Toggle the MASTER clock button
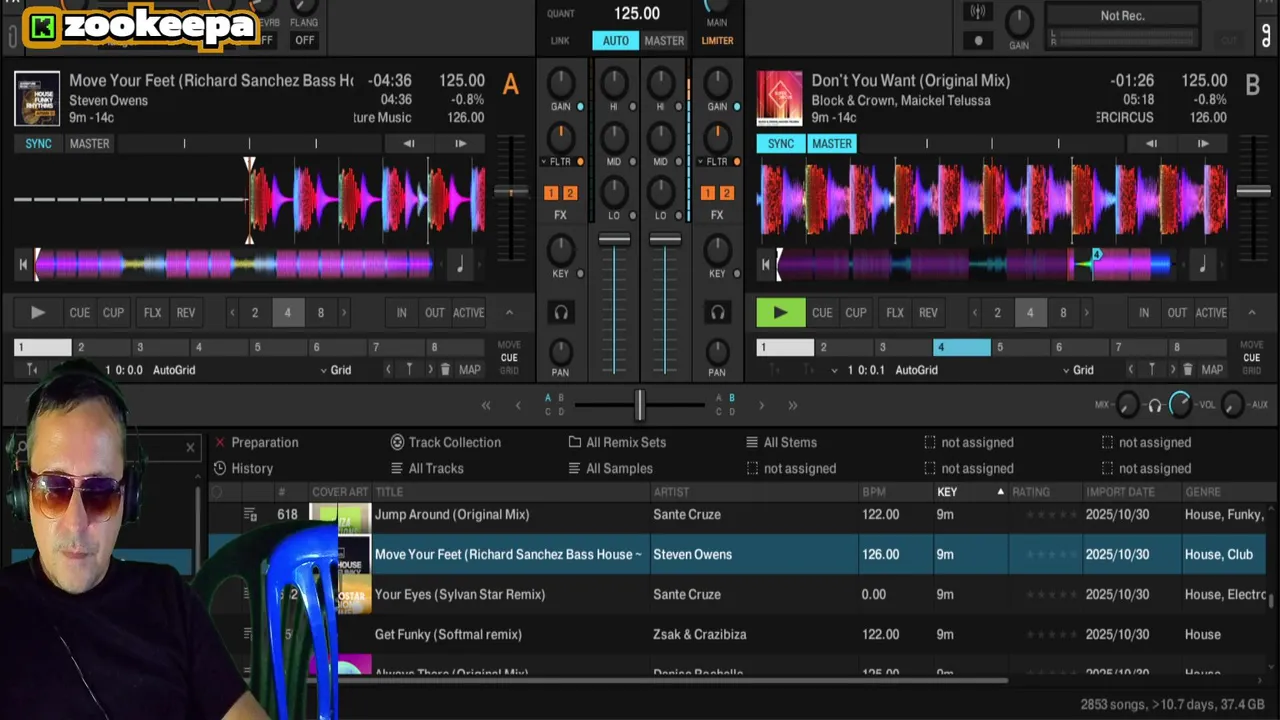 tap(664, 40)
